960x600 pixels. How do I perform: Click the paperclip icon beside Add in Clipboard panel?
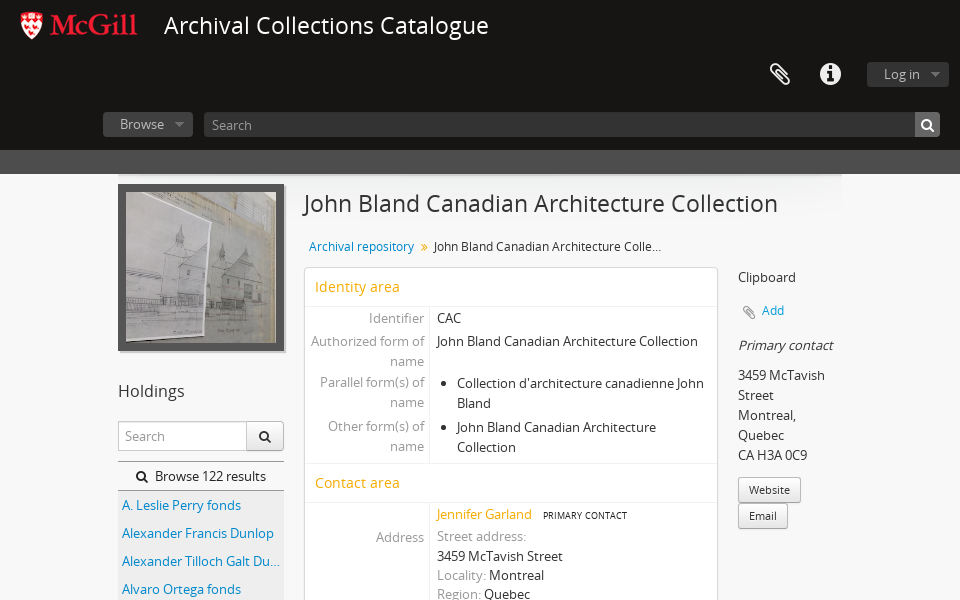coord(749,311)
